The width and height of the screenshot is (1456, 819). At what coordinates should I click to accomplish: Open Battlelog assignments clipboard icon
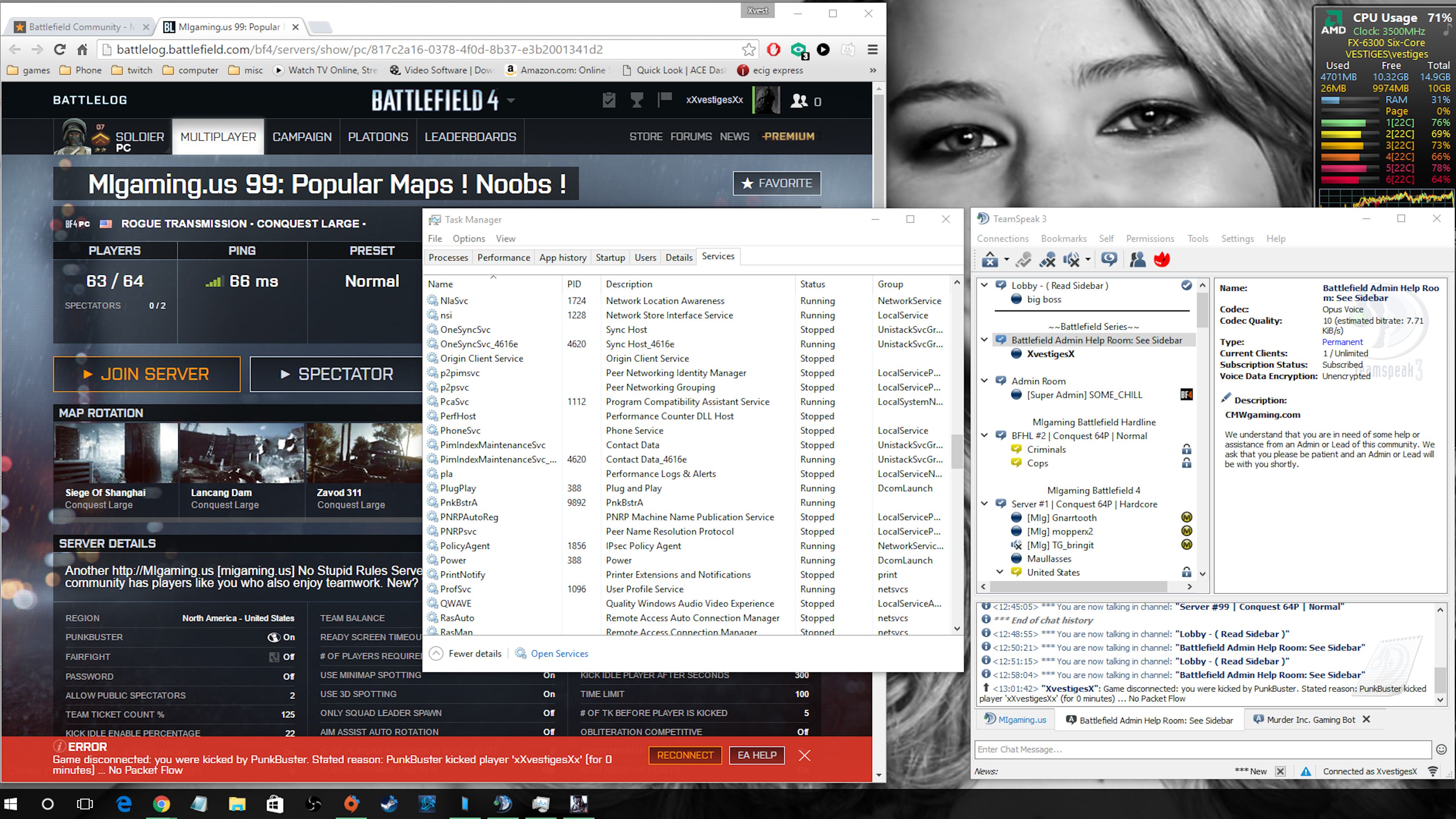click(x=608, y=100)
